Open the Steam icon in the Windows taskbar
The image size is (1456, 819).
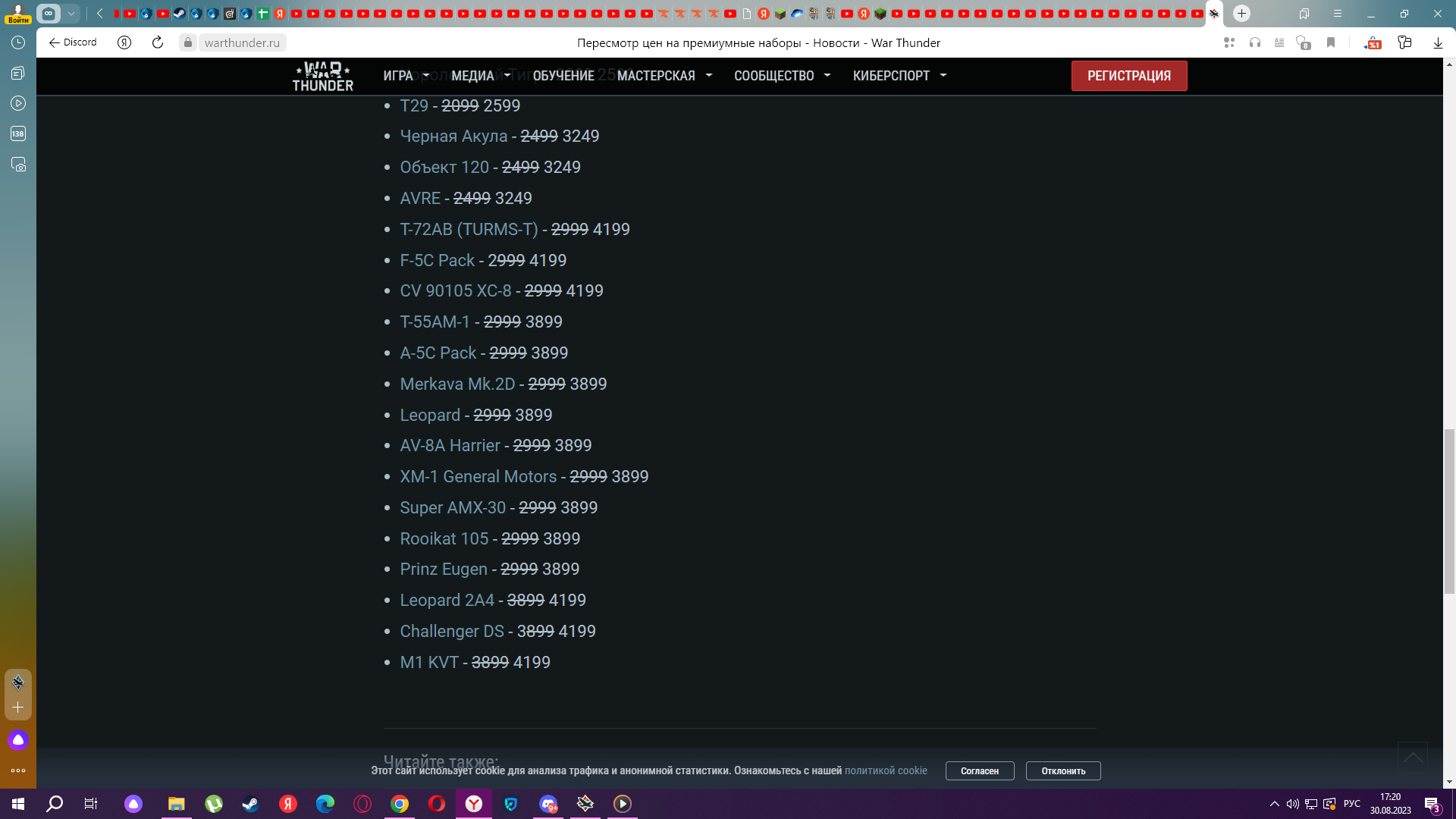(x=250, y=804)
